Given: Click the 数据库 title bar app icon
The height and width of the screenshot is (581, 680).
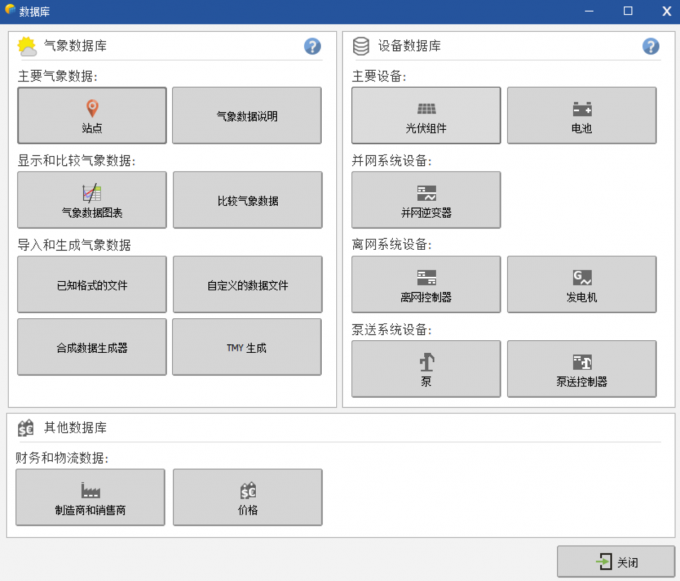Looking at the screenshot, I should click(10, 10).
